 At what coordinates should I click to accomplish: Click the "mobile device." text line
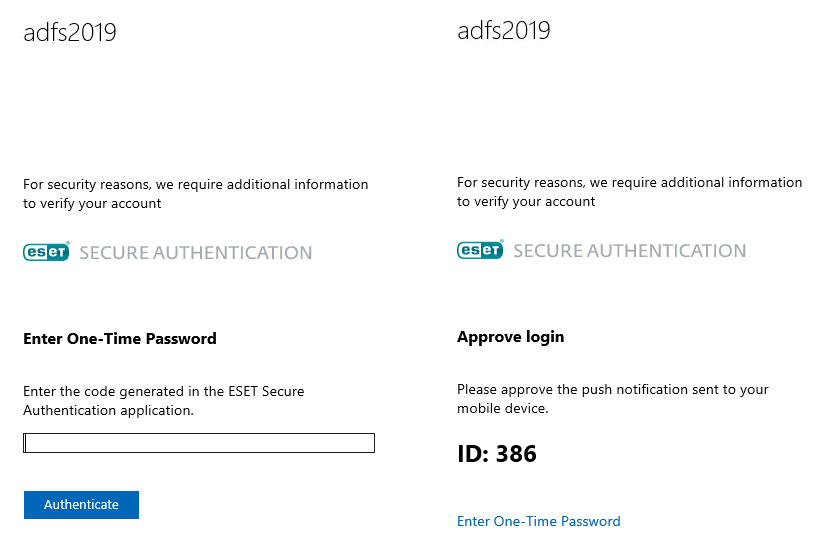pos(502,408)
